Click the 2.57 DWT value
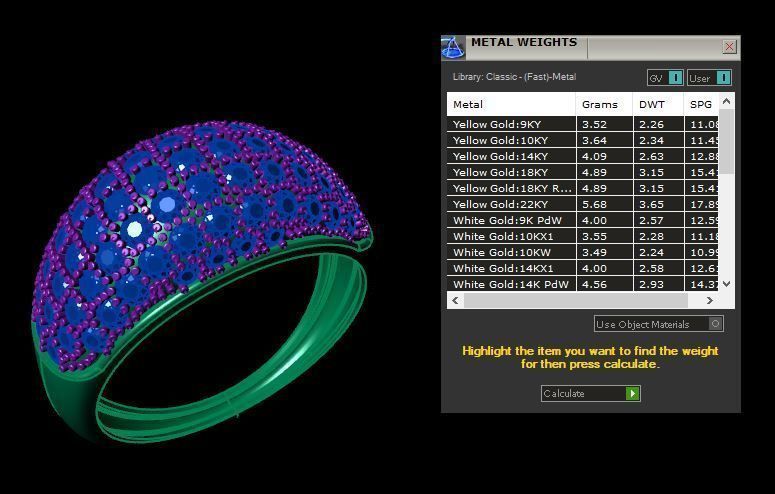 click(x=651, y=221)
